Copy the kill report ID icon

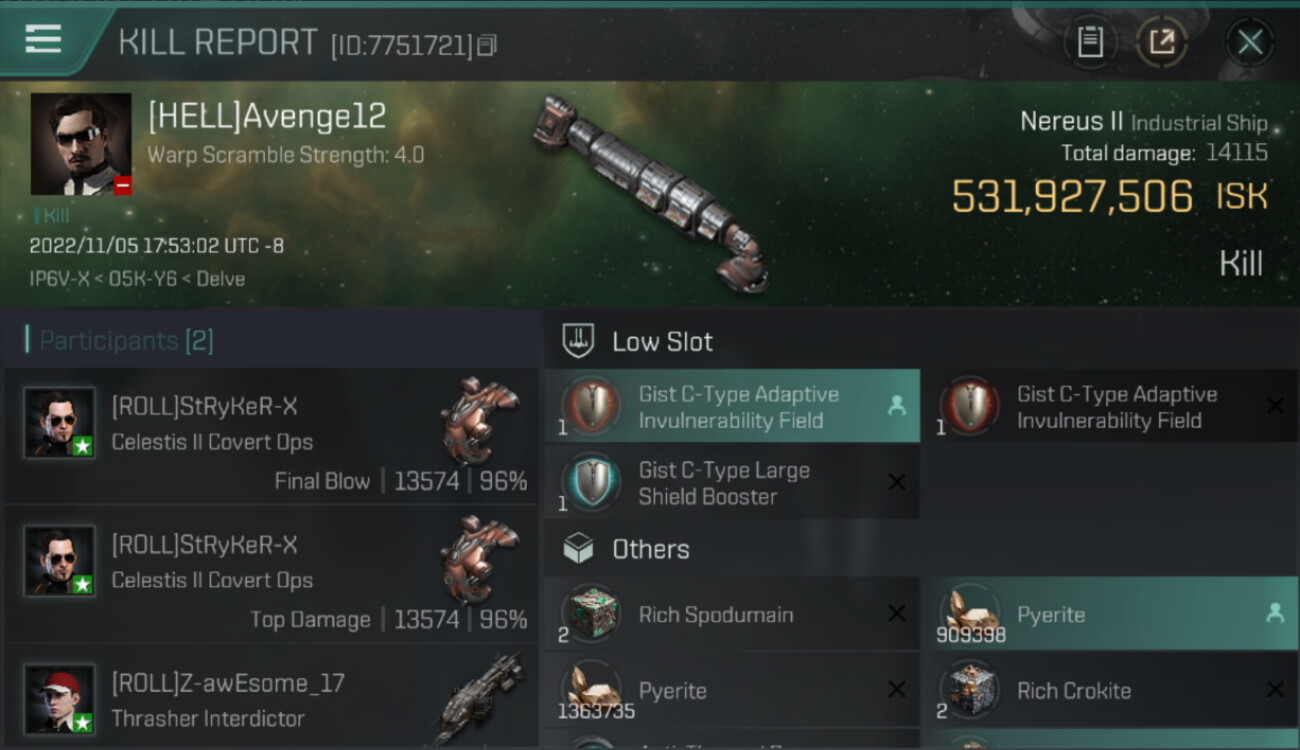click(x=487, y=45)
